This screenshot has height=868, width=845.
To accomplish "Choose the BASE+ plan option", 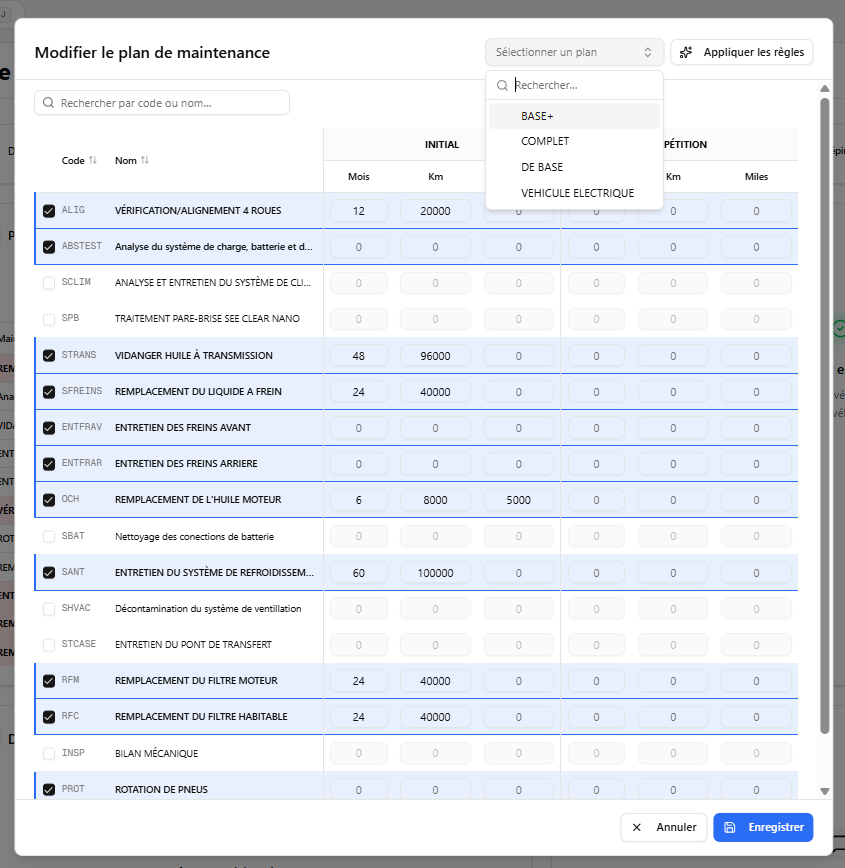I will click(537, 115).
